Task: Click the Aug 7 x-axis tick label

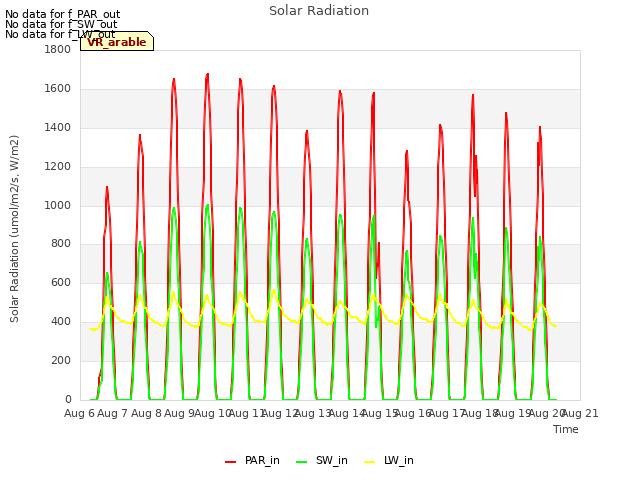Action: [x=113, y=413]
